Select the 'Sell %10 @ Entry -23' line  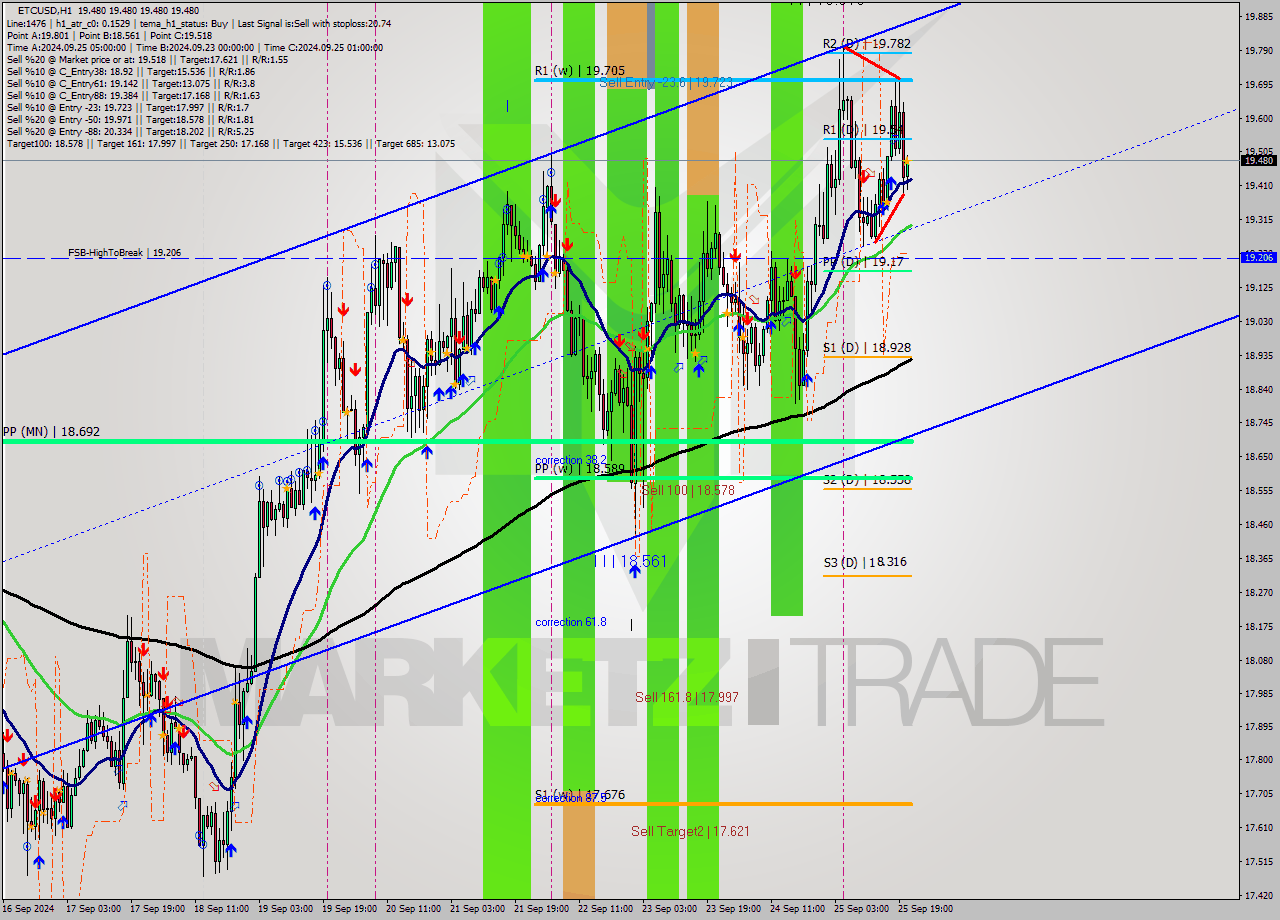pyautogui.click(x=128, y=108)
